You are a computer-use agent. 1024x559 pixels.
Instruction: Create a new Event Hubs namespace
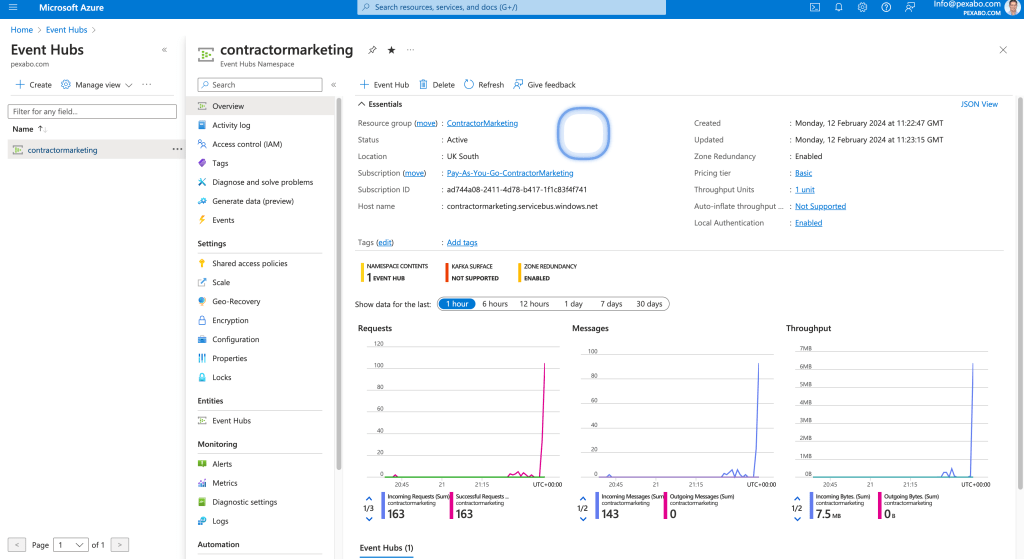[33, 85]
